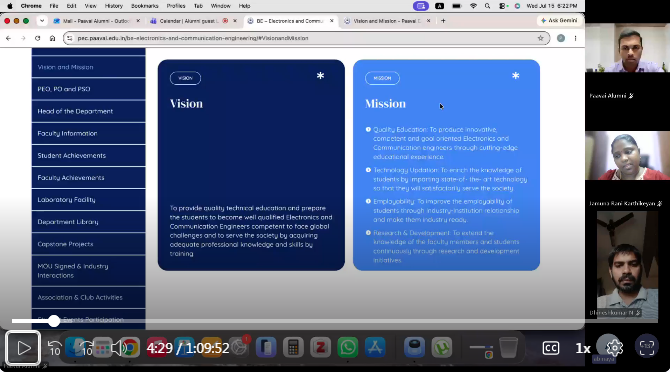This screenshot has height=372, width=670.
Task: Open video player settings gear
Action: tap(614, 348)
